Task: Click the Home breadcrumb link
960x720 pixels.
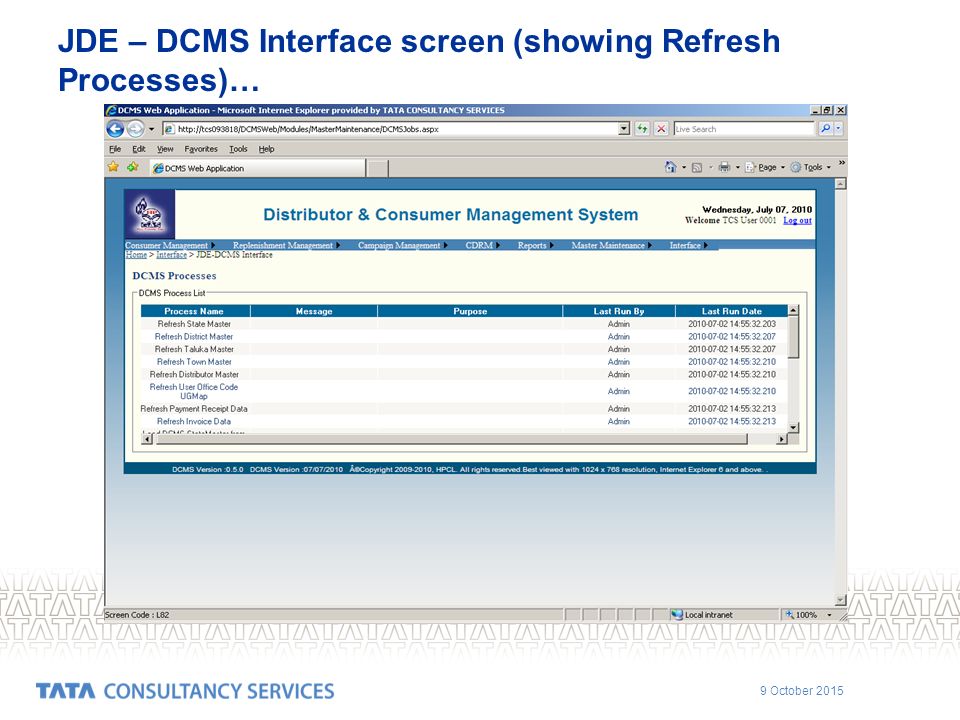Action: pos(136,255)
